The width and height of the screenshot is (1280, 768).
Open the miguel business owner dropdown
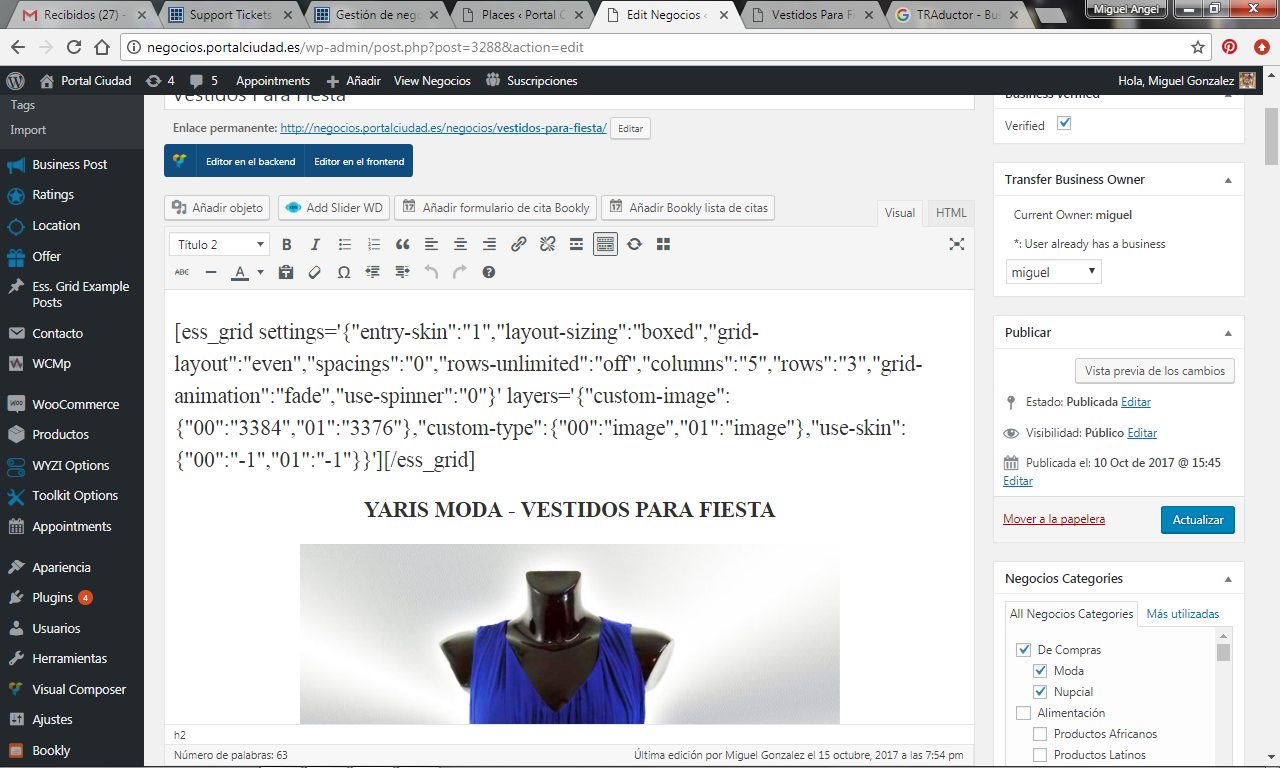click(1053, 272)
